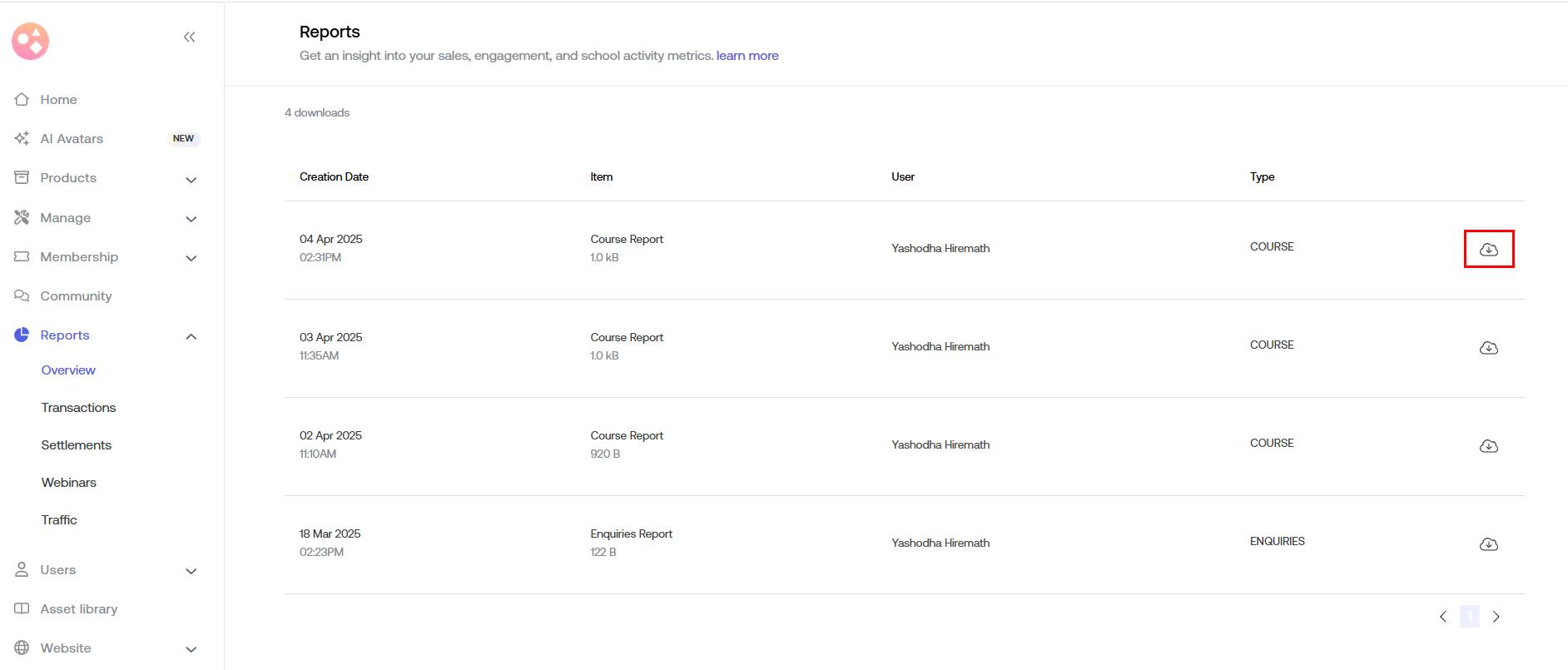Download the 04 Apr 2025 Course Report

[1488, 249]
